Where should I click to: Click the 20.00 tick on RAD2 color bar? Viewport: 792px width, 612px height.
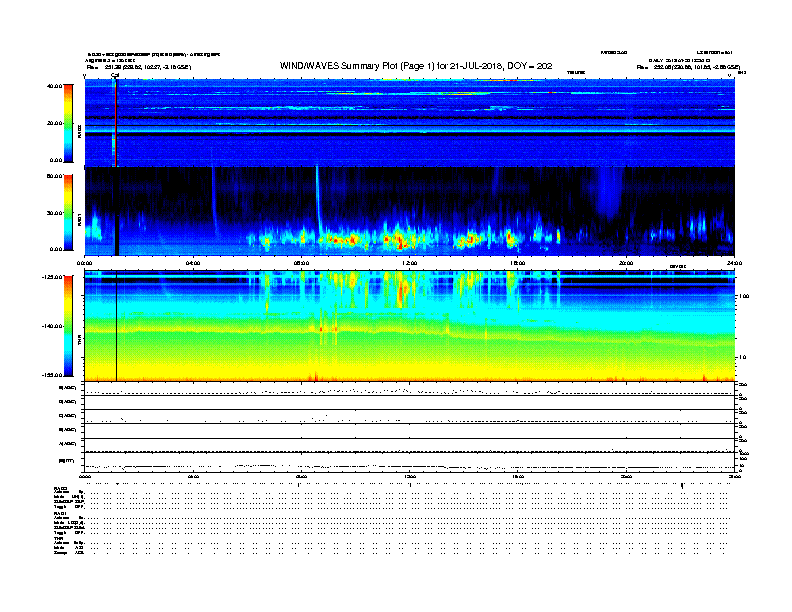pos(55,123)
